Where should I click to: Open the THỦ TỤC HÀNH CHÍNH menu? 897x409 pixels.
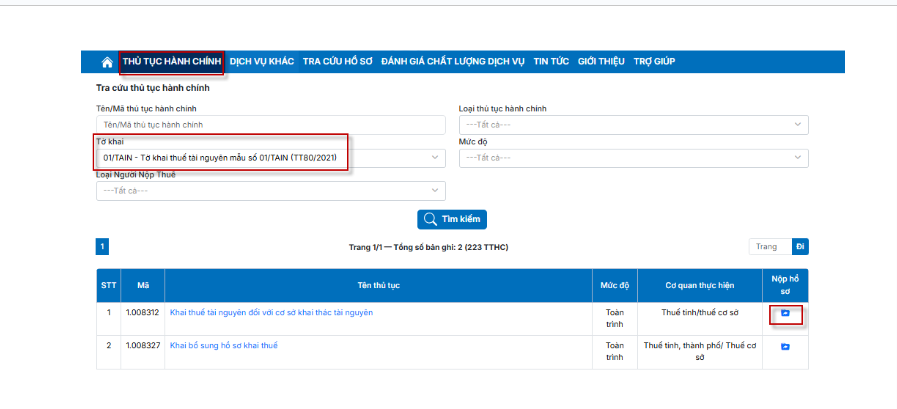(x=171, y=62)
